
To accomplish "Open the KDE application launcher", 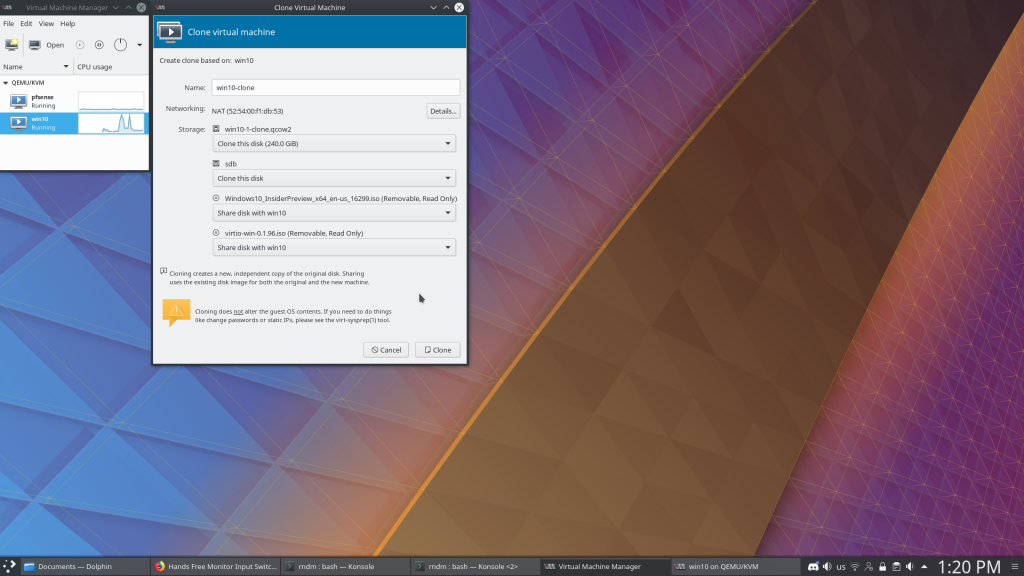I will (x=9, y=566).
